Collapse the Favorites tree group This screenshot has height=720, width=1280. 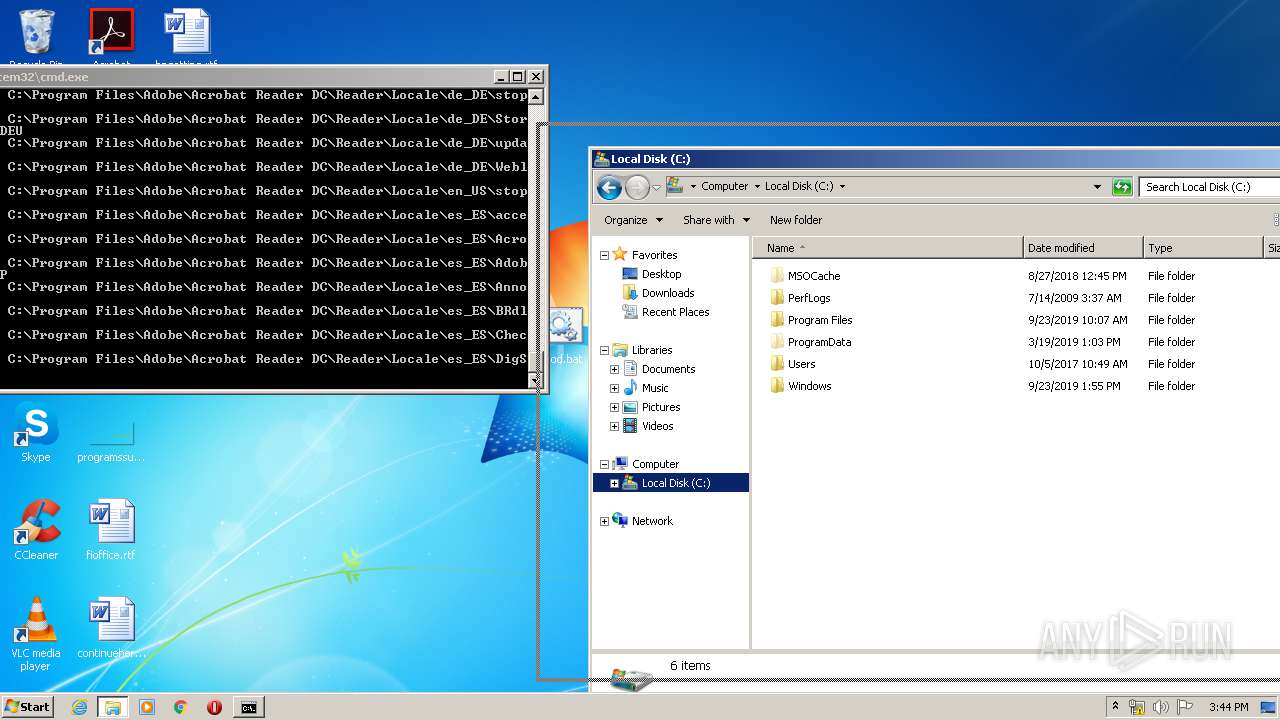click(604, 255)
